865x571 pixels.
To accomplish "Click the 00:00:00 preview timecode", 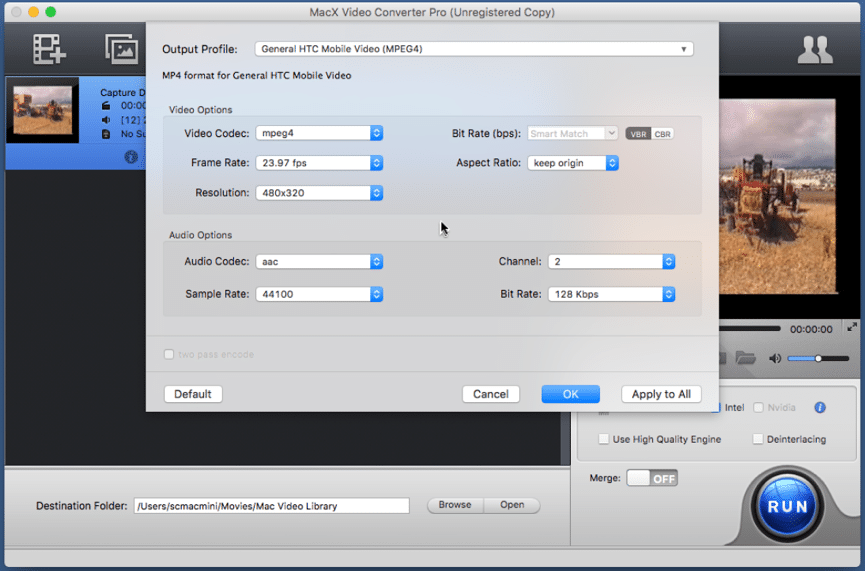I will pos(811,329).
